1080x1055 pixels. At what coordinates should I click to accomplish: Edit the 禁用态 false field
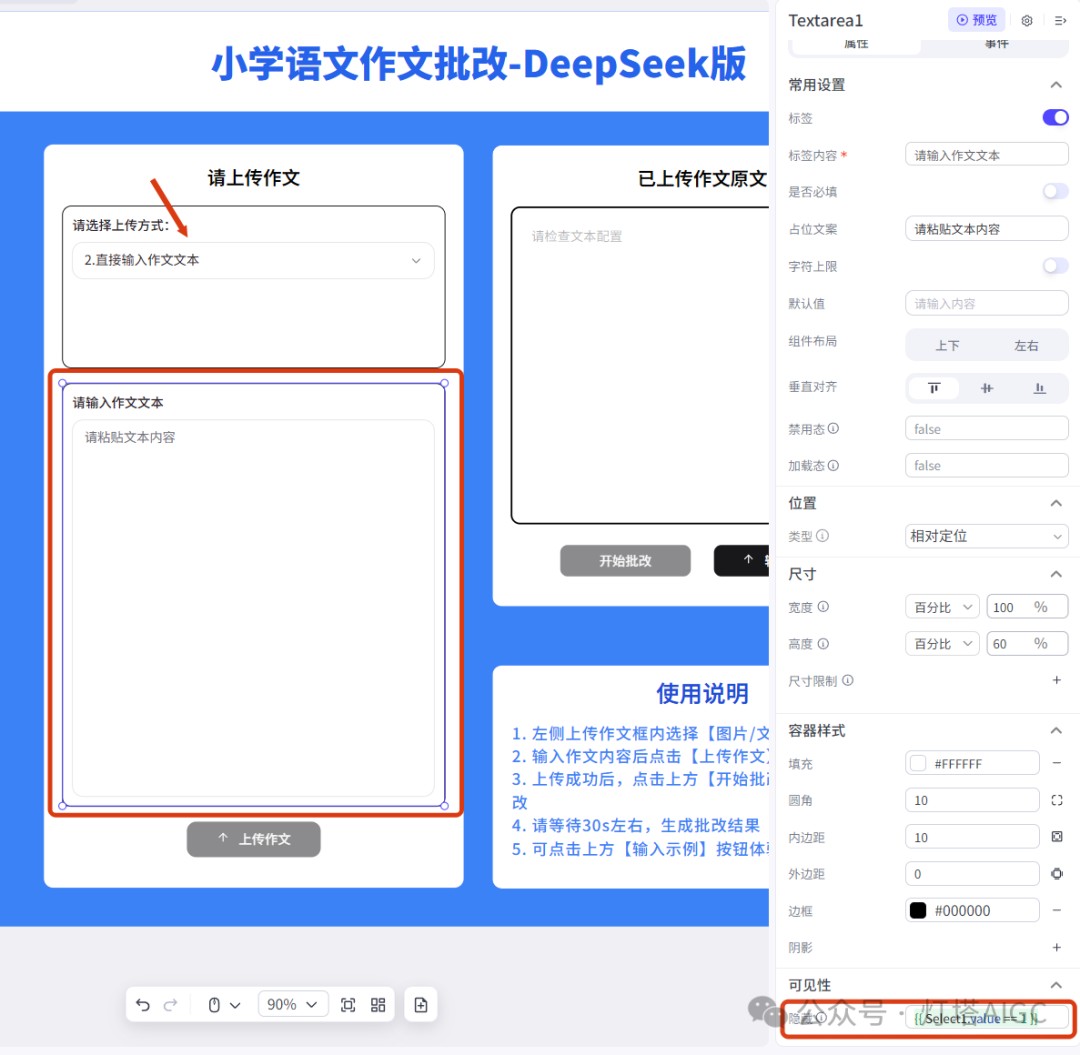(986, 428)
